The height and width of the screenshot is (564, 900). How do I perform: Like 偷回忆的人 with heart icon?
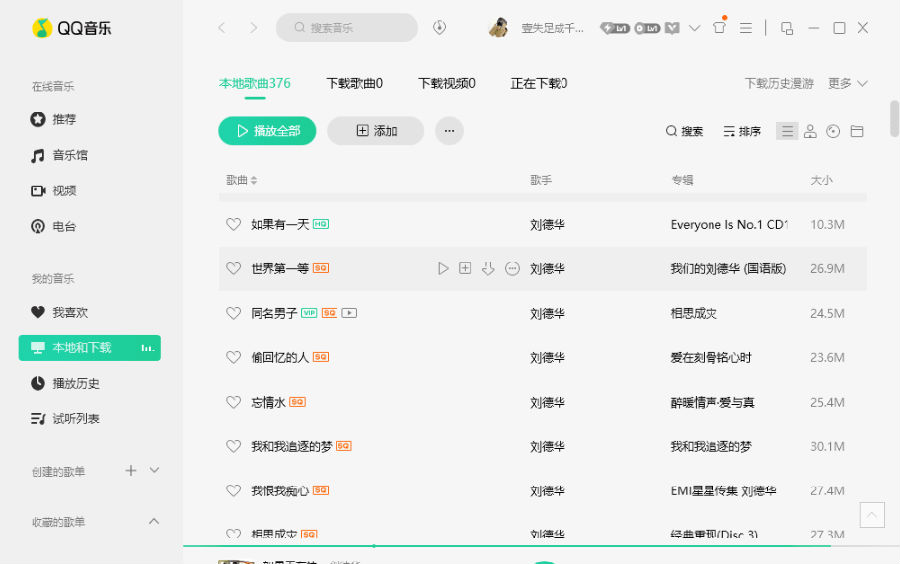point(233,357)
